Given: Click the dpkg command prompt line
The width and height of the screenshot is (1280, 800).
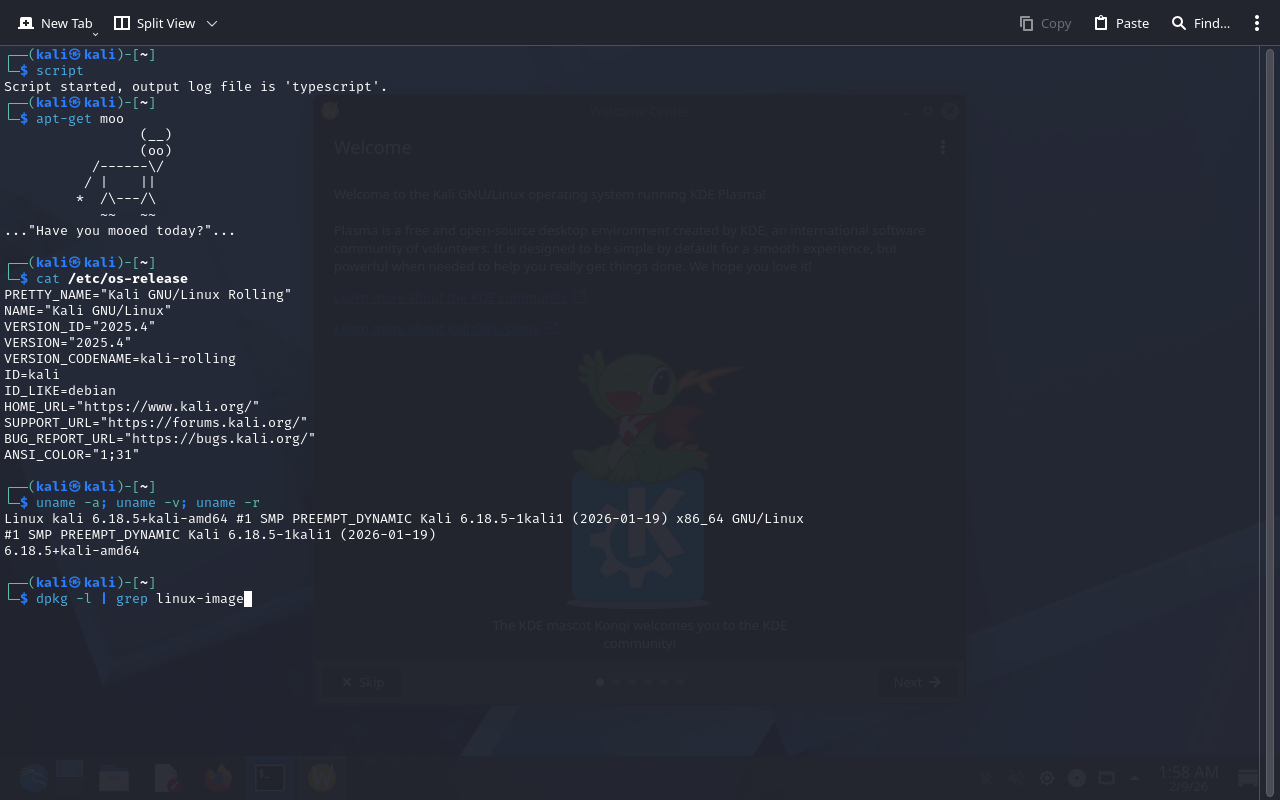Looking at the screenshot, I should [x=140, y=599].
